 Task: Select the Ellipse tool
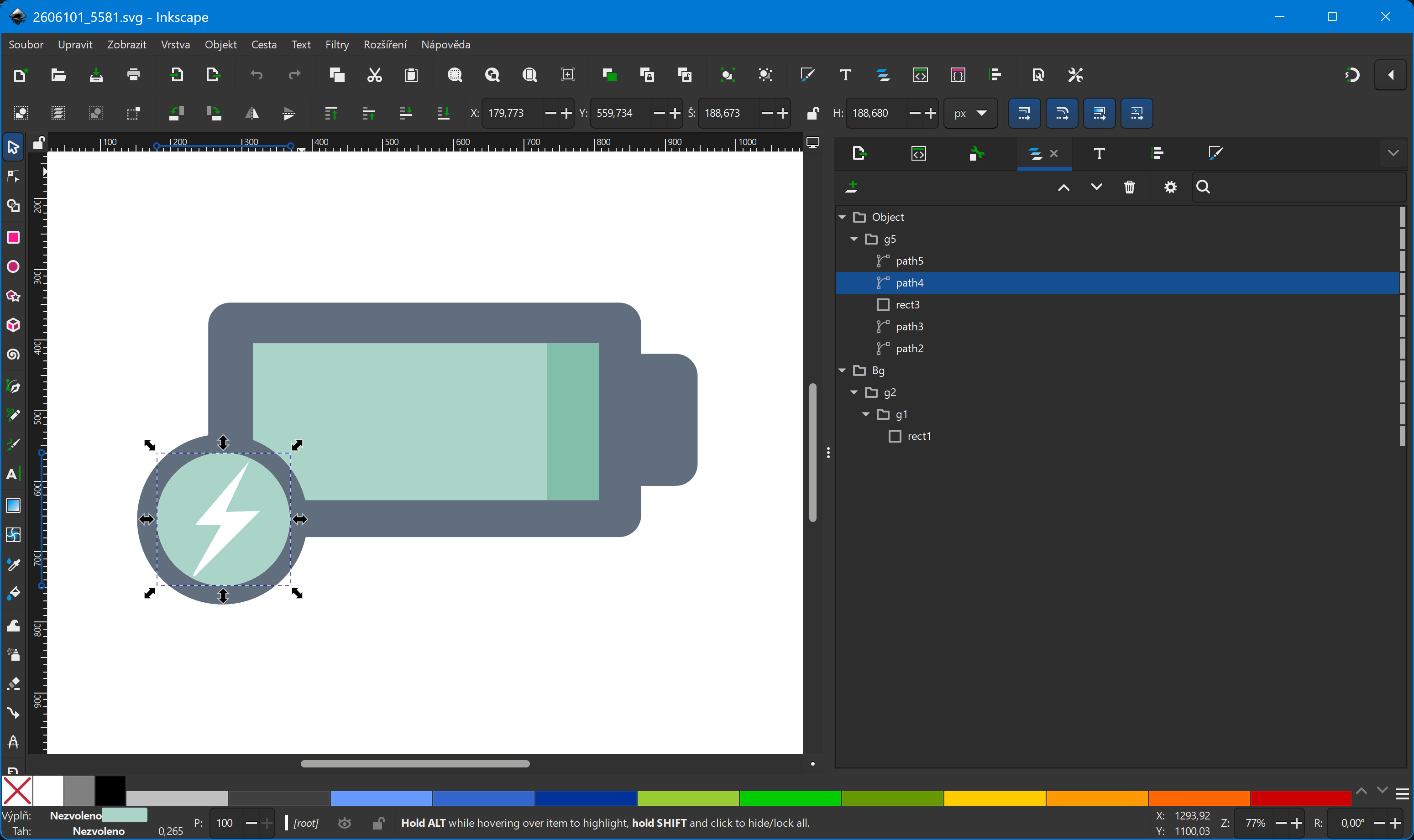13,266
